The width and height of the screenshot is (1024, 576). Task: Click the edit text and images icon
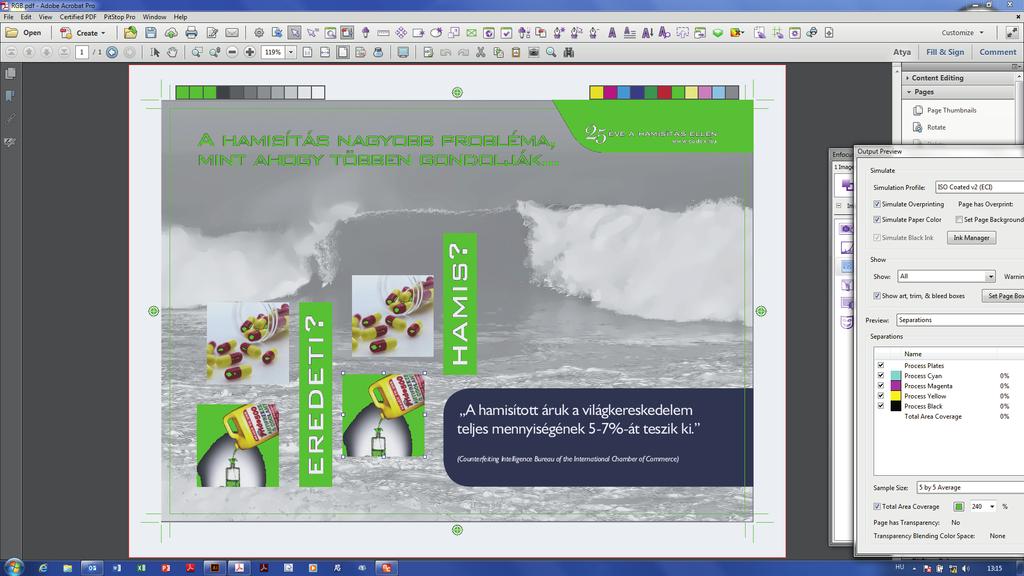[x=212, y=33]
